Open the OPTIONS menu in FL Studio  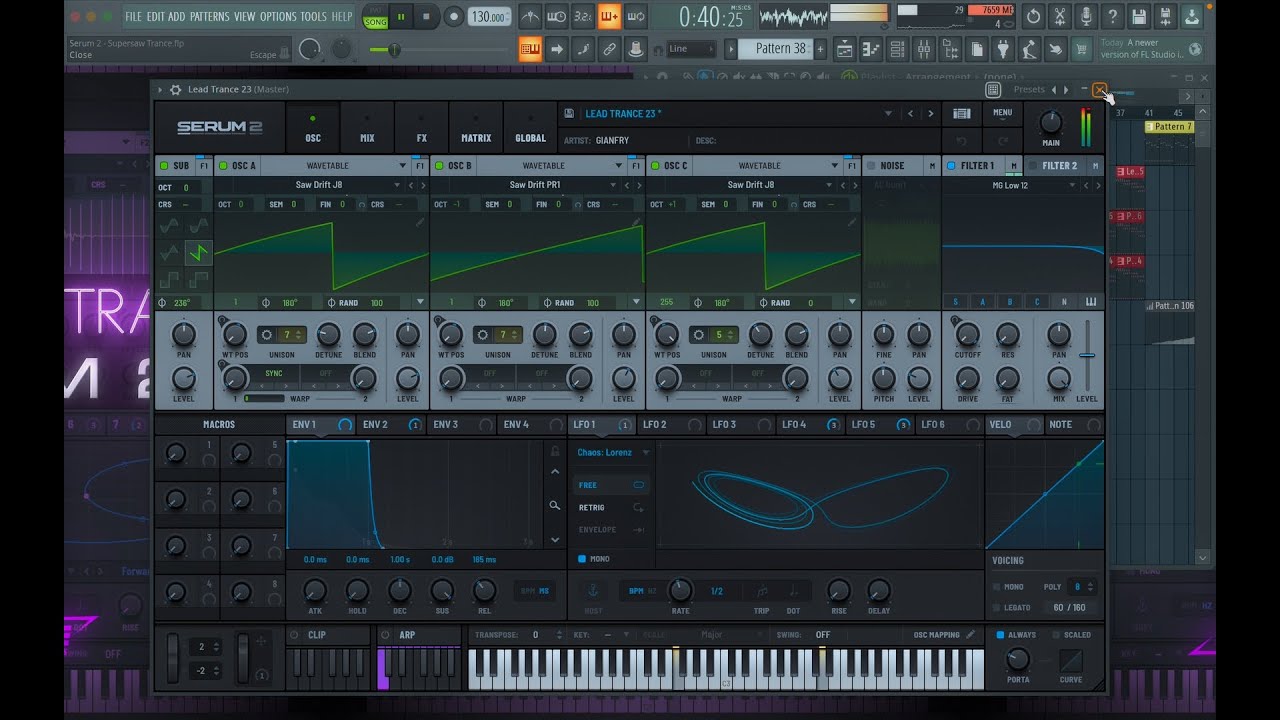[278, 17]
